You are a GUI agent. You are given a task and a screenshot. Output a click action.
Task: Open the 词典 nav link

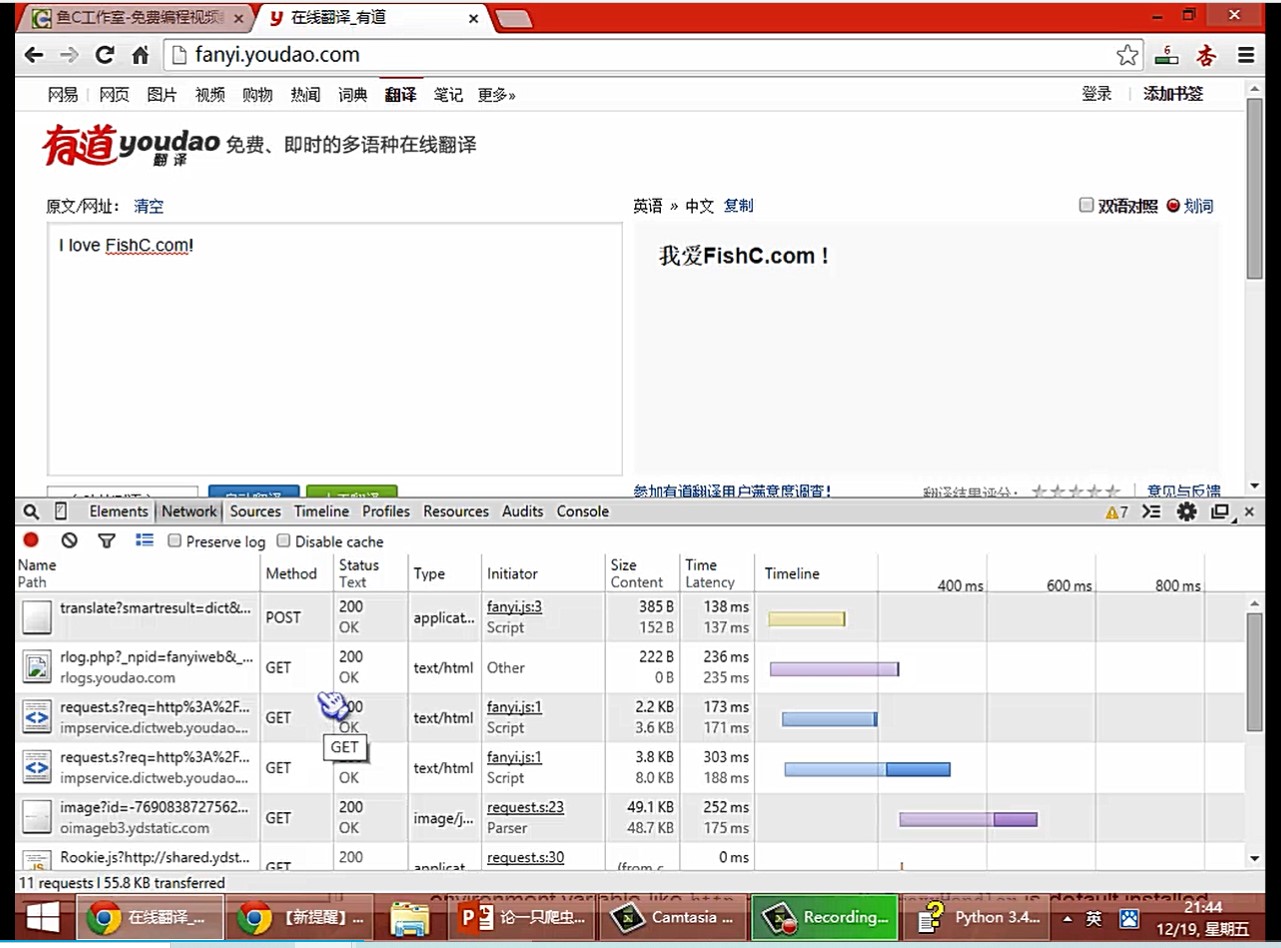pos(352,94)
